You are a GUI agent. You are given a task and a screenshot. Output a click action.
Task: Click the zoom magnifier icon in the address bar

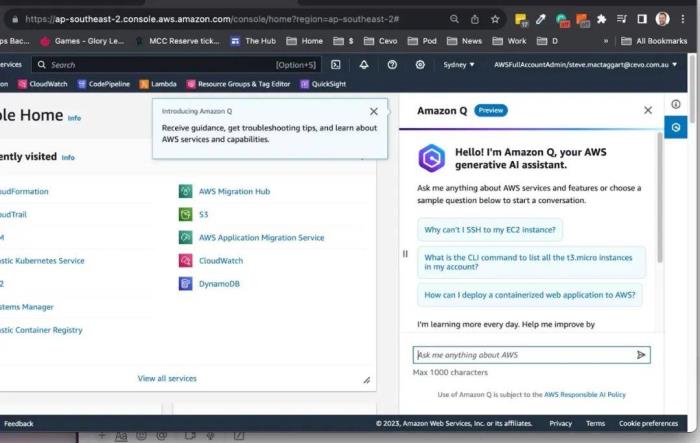click(x=454, y=19)
